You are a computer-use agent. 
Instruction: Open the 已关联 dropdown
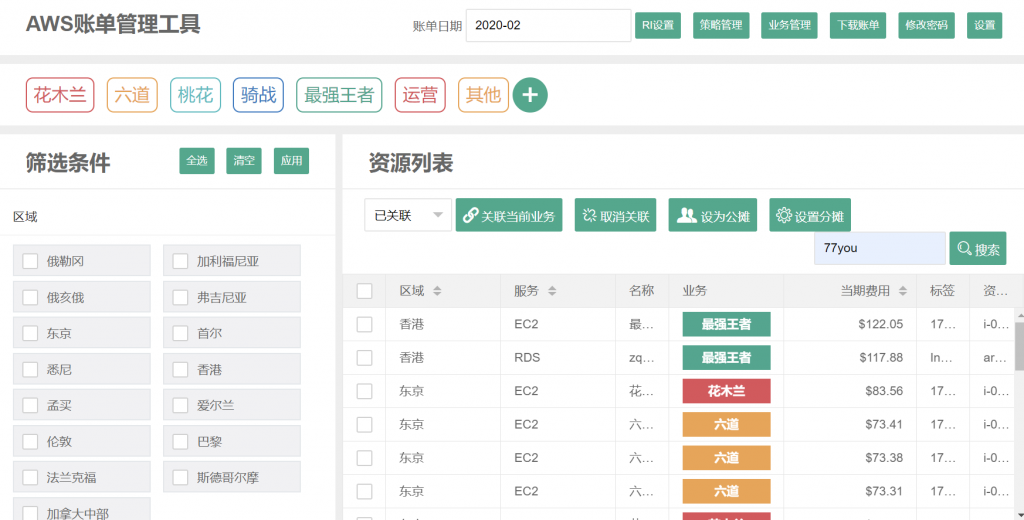pyautogui.click(x=408, y=215)
